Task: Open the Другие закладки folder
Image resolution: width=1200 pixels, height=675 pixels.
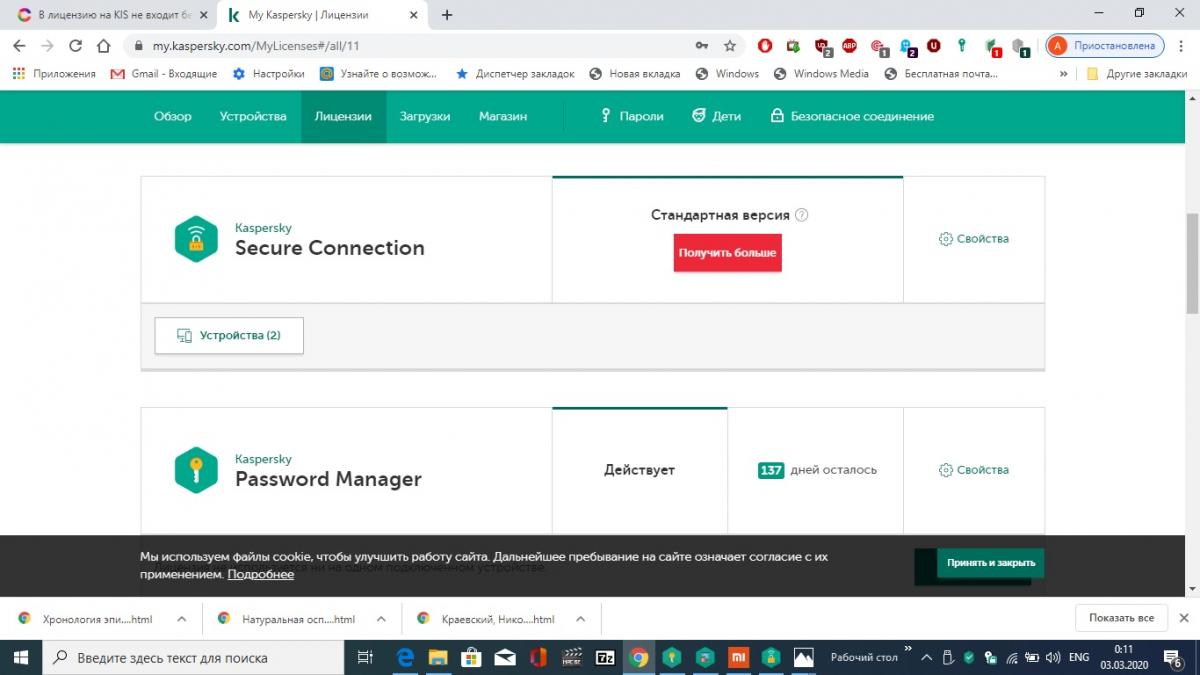Action: pyautogui.click(x=1137, y=74)
